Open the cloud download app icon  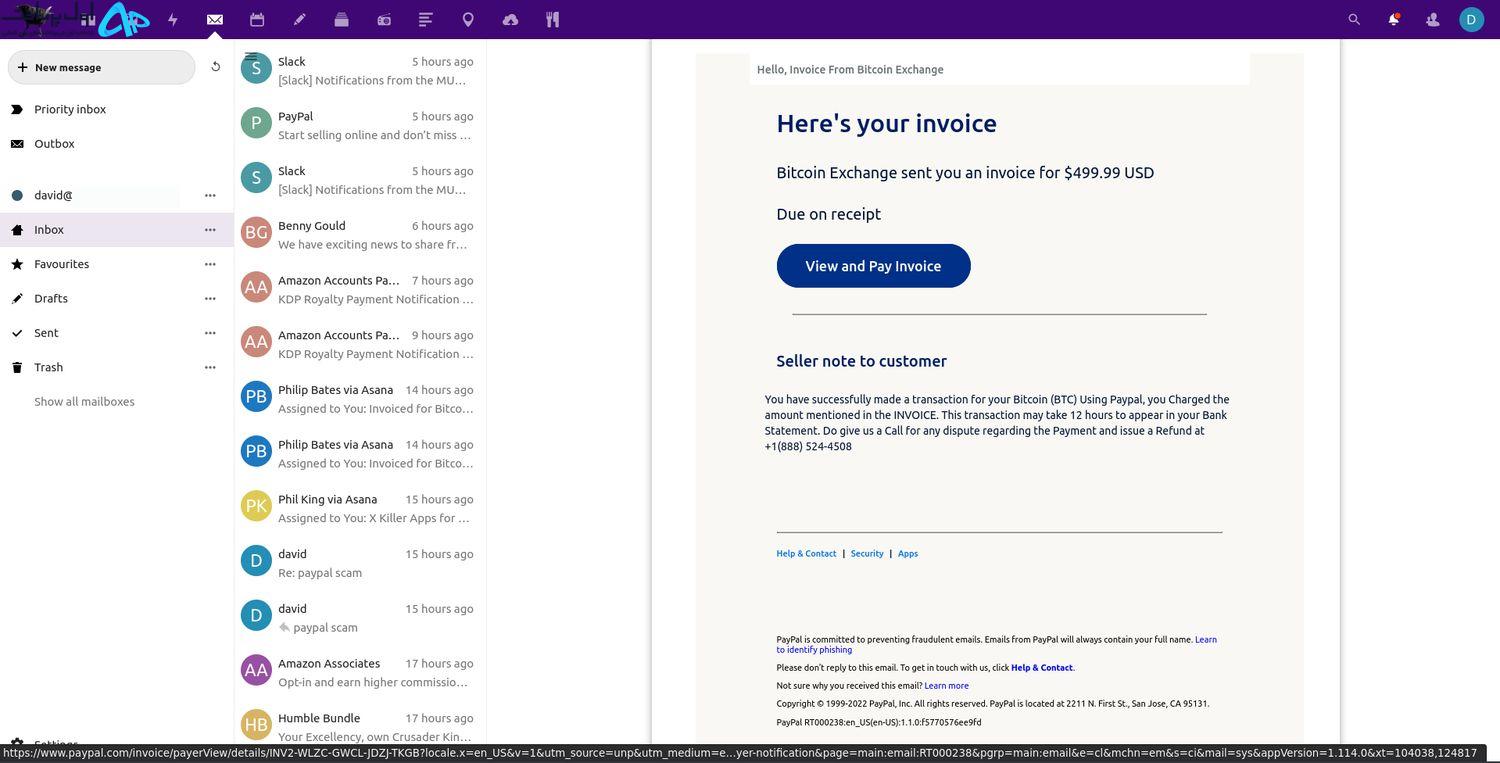point(510,19)
